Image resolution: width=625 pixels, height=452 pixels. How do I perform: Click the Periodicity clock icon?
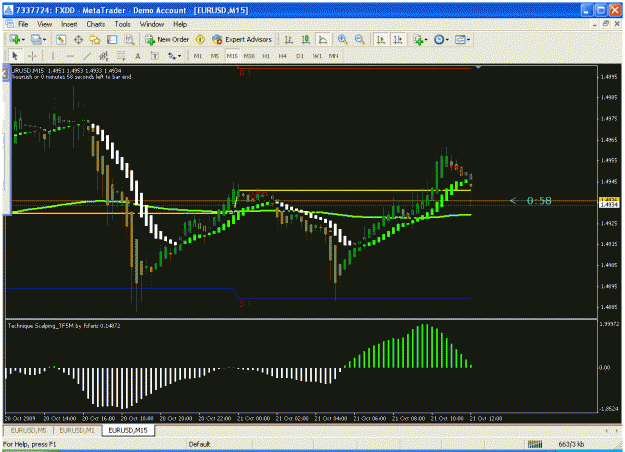pyautogui.click(x=439, y=39)
